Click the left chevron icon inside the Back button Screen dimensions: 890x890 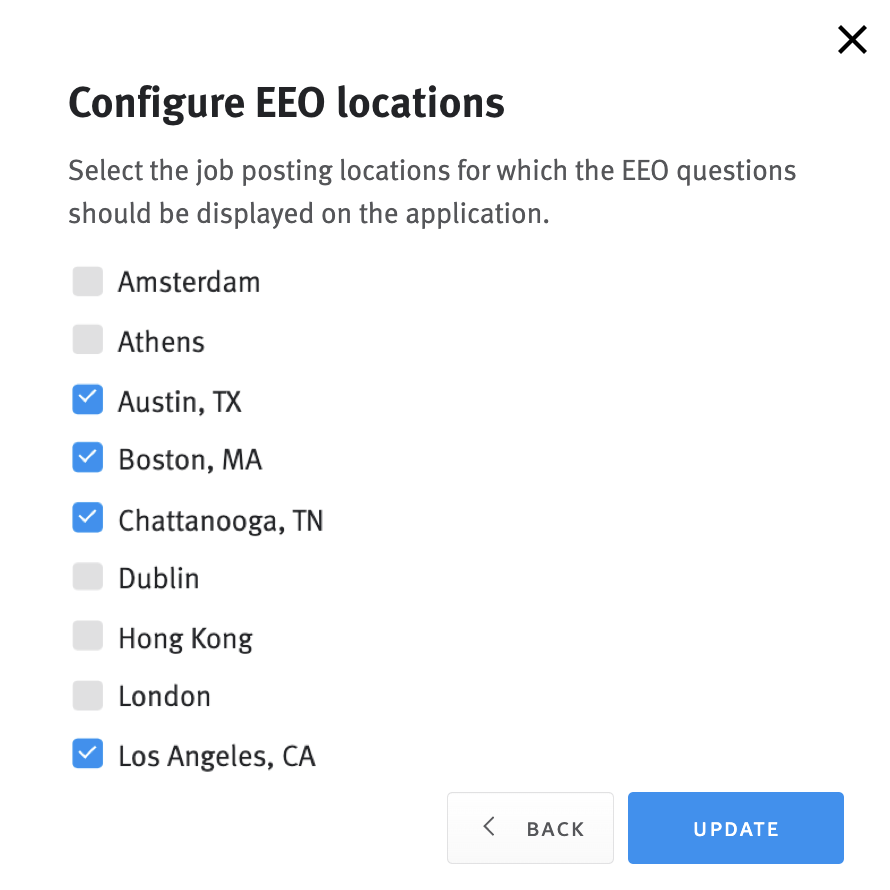tap(489, 827)
